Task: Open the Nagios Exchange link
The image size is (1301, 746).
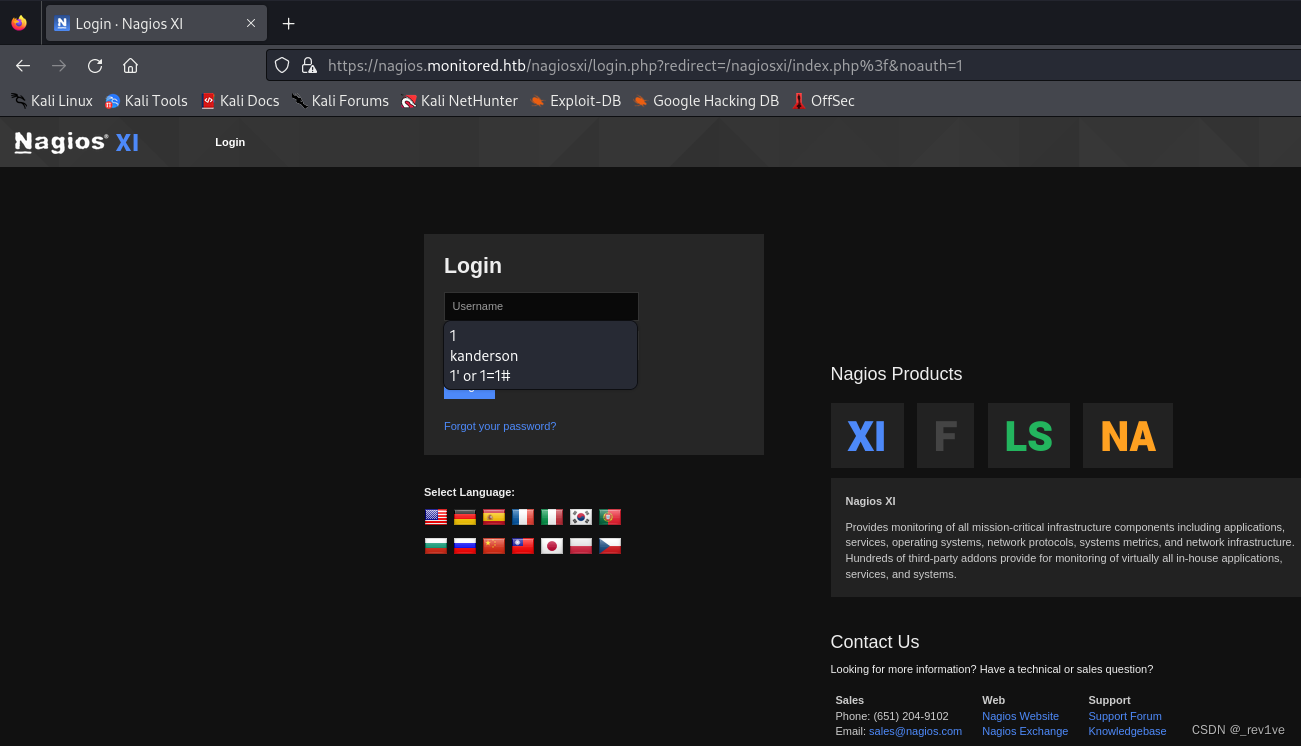Action: pyautogui.click(x=1025, y=731)
